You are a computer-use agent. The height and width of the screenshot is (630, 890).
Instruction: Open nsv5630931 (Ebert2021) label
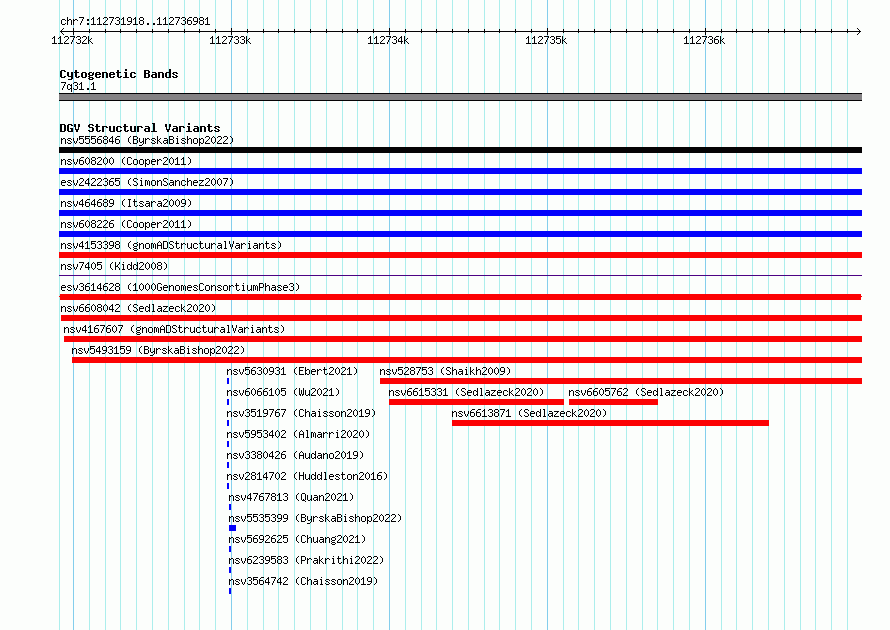pyautogui.click(x=292, y=371)
